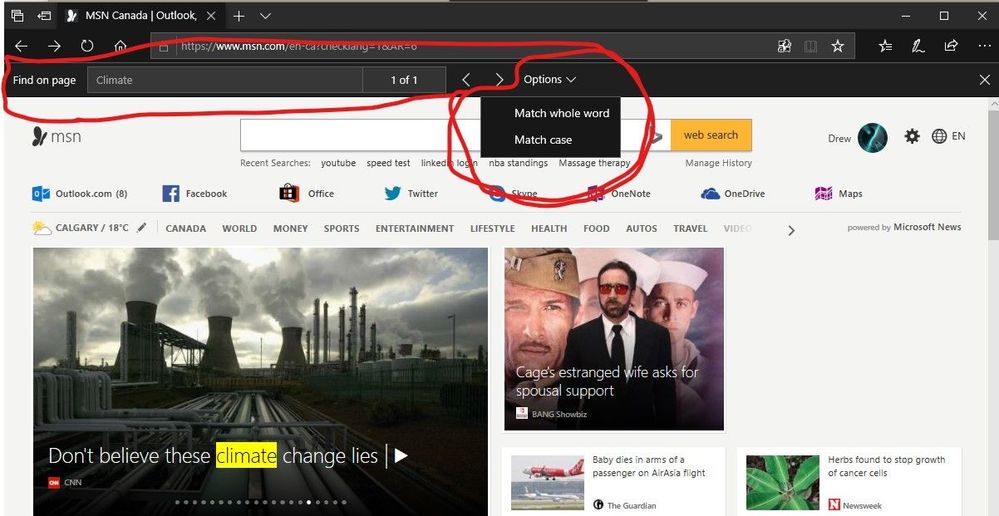Screen dimensions: 999x516
Task: Open the LIFESTYLE tab
Action: [492, 229]
